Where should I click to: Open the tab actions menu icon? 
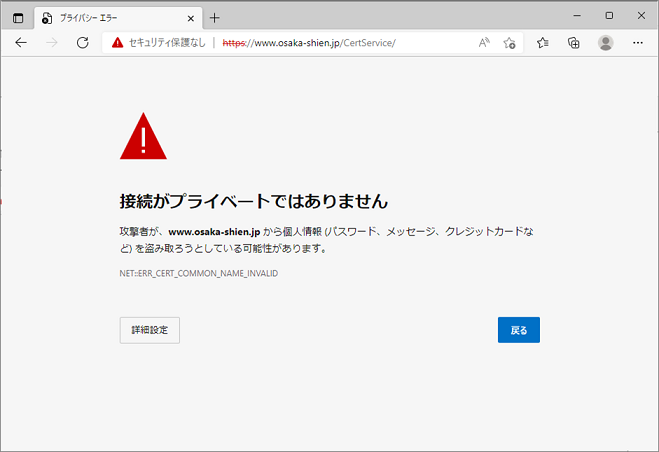click(18, 18)
